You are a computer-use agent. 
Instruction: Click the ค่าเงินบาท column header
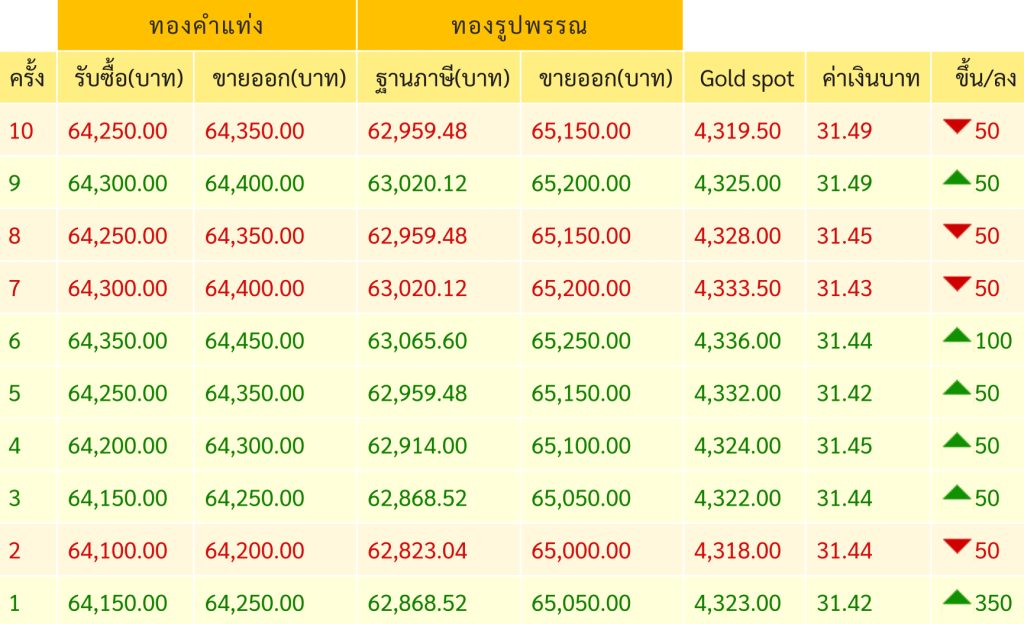[868, 78]
